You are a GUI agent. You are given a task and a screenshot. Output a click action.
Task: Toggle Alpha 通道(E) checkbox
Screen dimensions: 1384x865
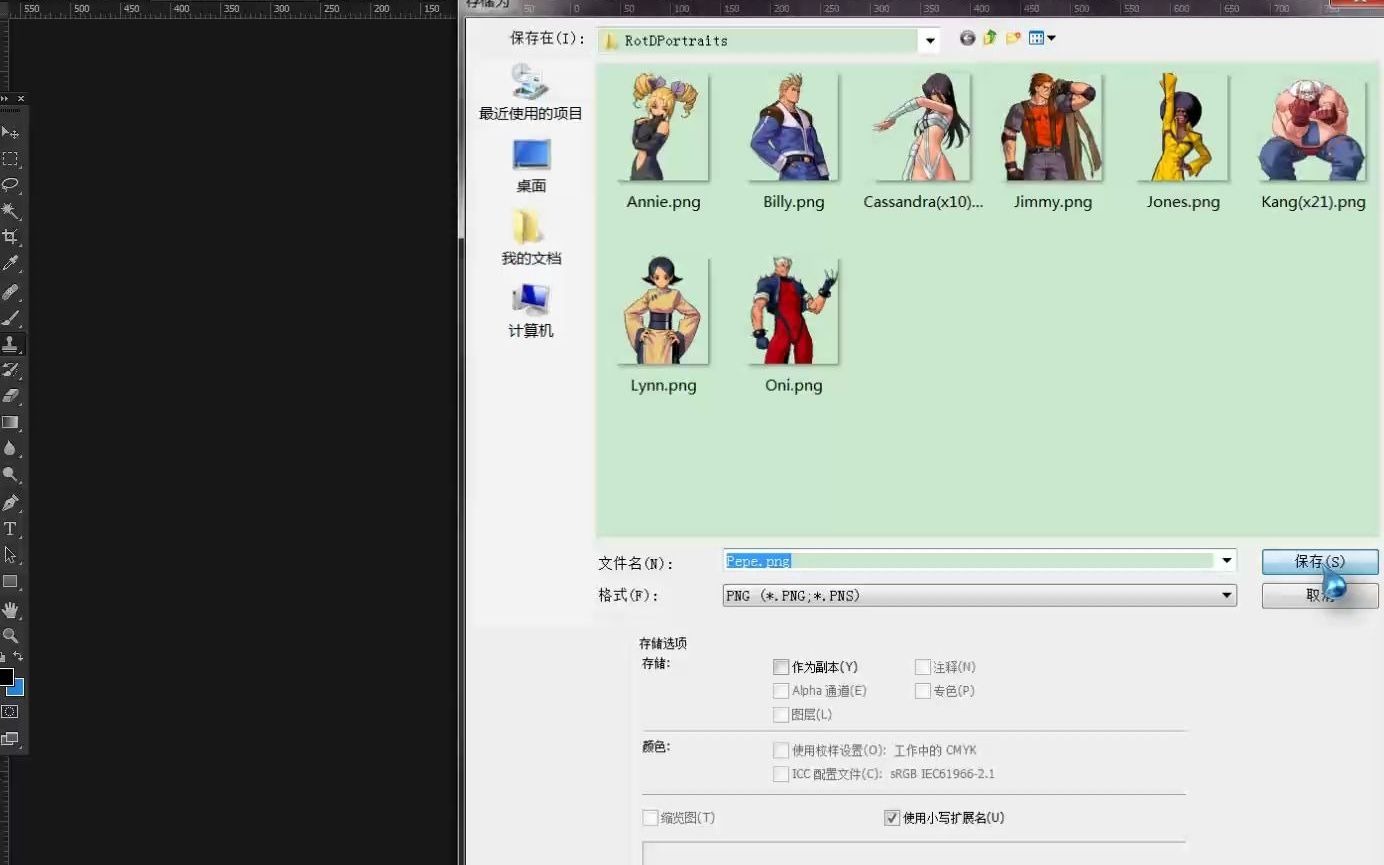(x=781, y=691)
